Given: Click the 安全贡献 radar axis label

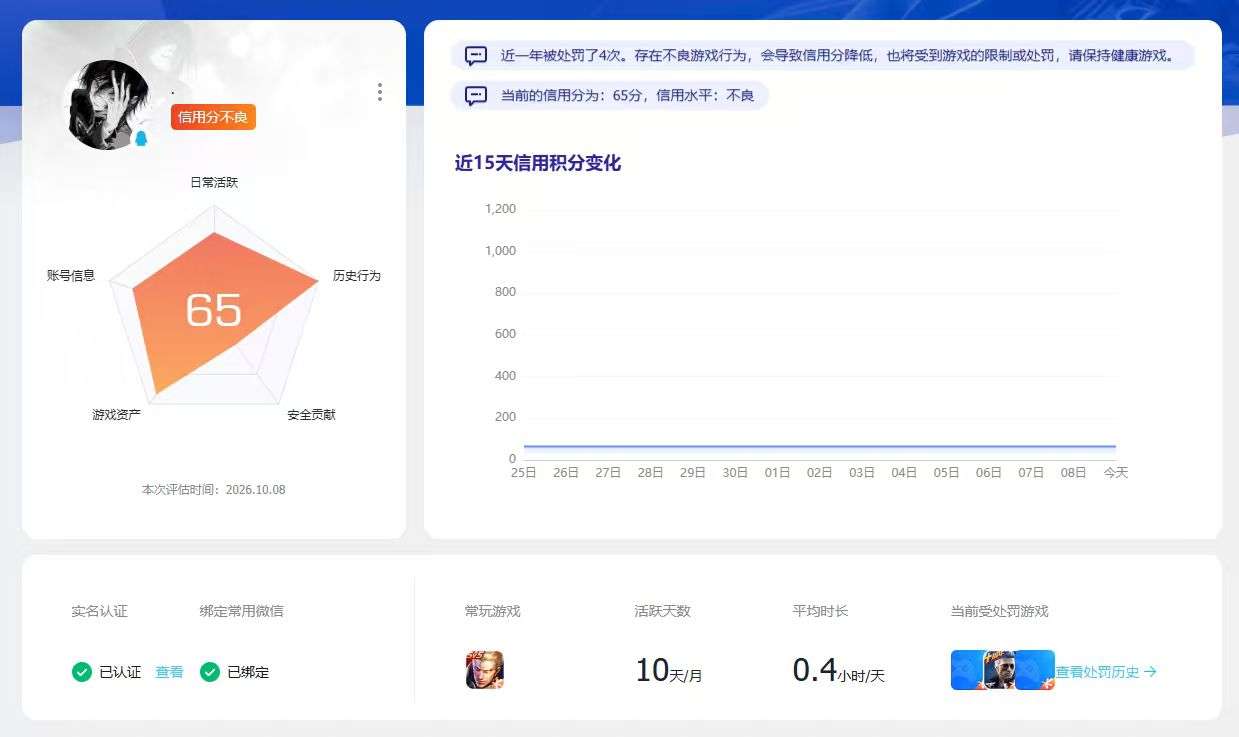Looking at the screenshot, I should tap(311, 415).
